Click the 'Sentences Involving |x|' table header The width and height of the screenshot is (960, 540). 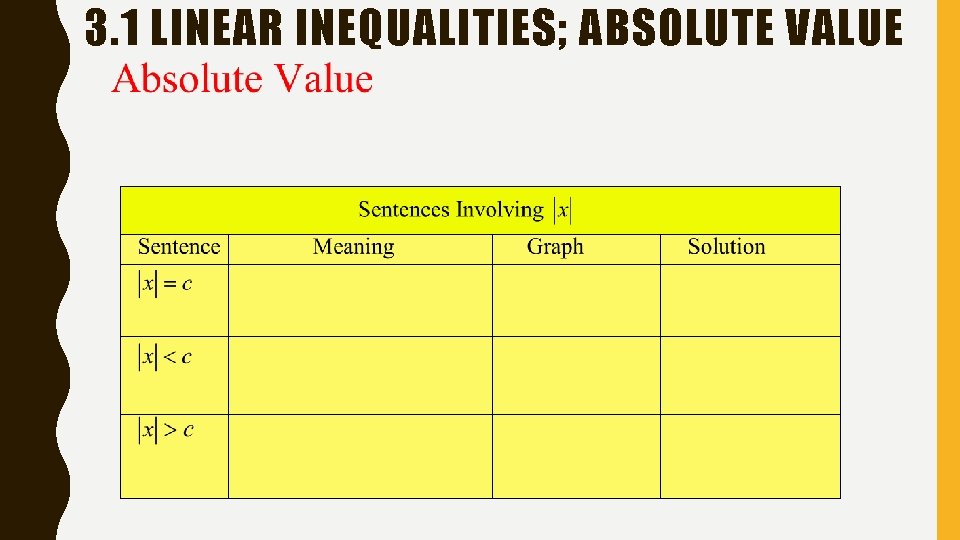pos(481,210)
